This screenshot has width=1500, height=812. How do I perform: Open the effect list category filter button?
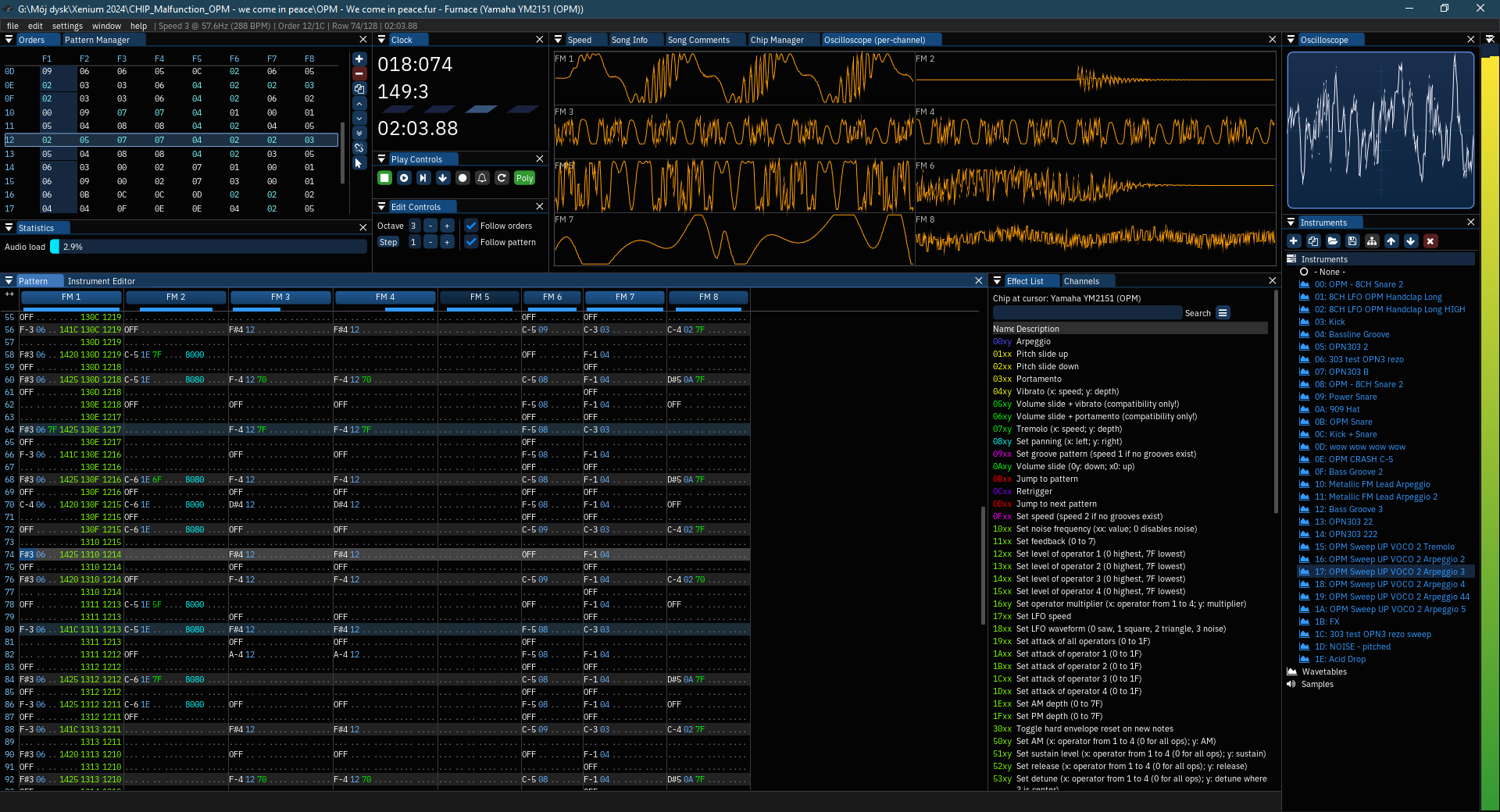pyautogui.click(x=1223, y=313)
